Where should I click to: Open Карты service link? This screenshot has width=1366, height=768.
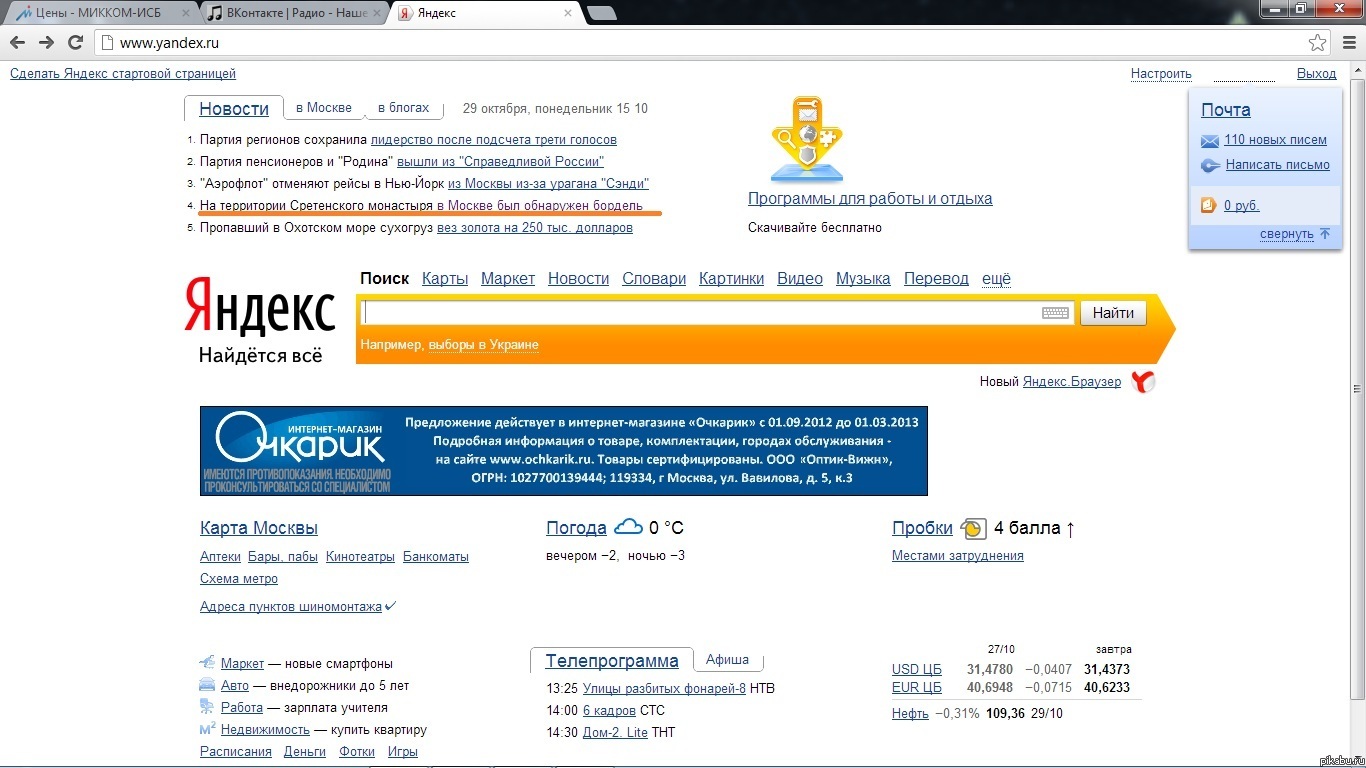pos(445,279)
